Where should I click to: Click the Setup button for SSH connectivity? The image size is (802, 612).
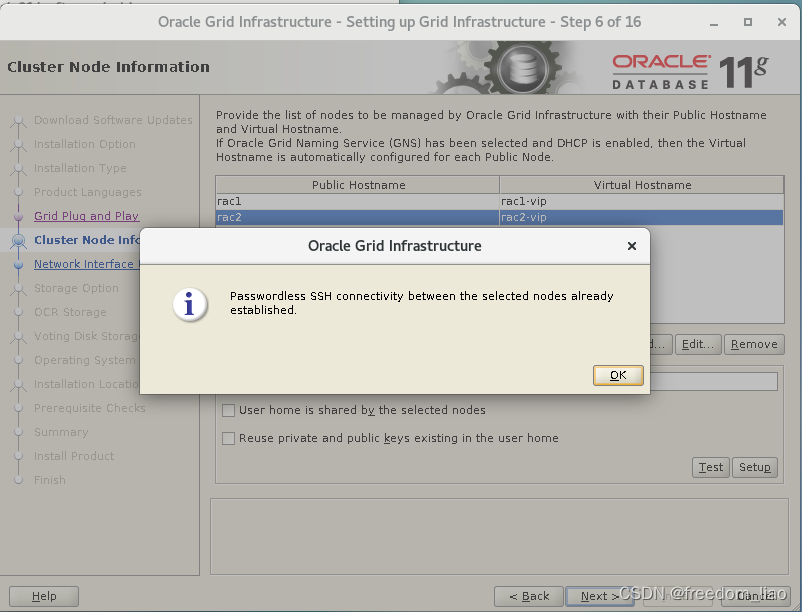pyautogui.click(x=755, y=467)
